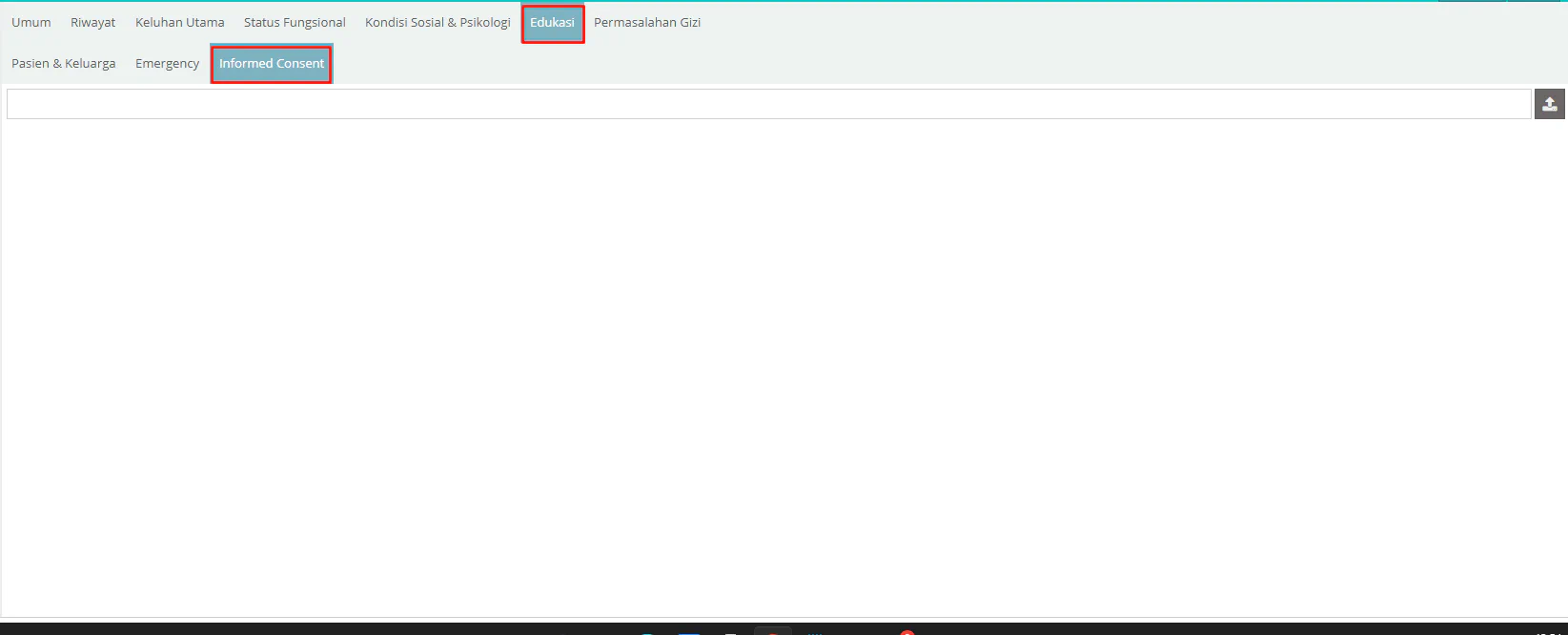This screenshot has width=1568, height=635.
Task: Click the upload icon beside the text field
Action: point(1549,104)
